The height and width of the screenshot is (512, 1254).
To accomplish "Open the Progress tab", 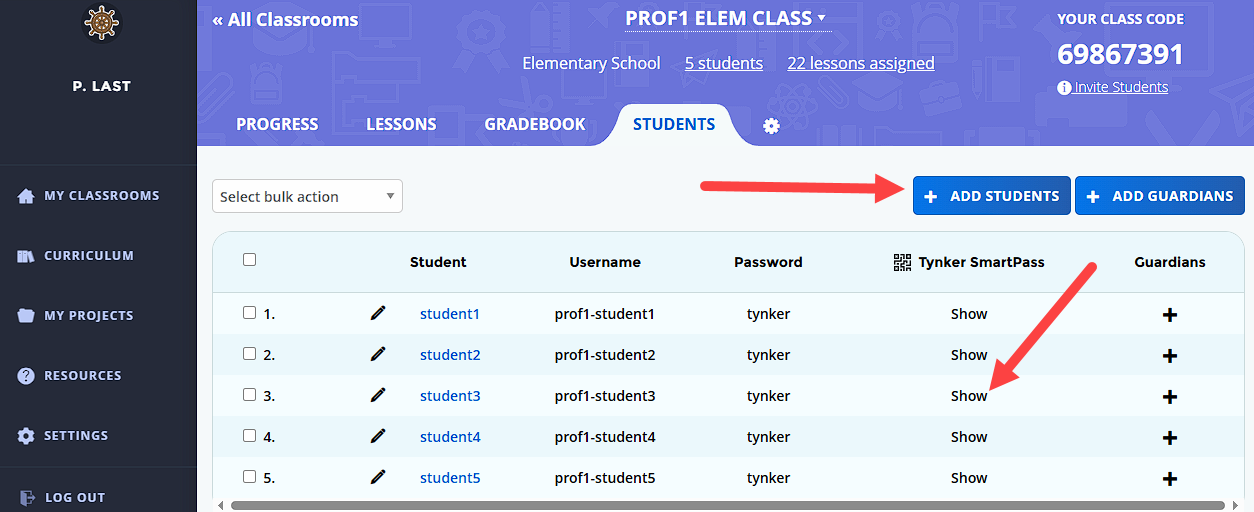I will click(x=277, y=125).
